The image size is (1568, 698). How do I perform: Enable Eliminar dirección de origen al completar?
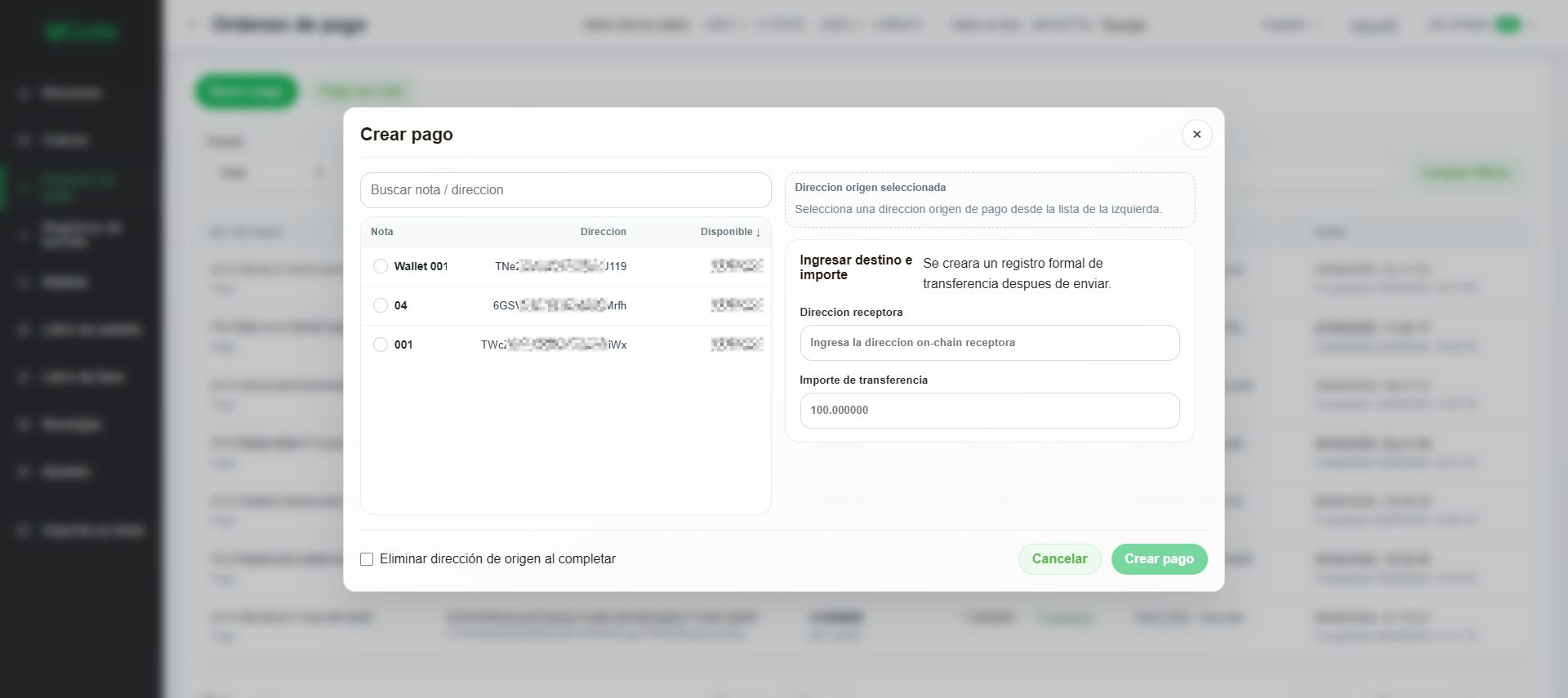[x=367, y=559]
